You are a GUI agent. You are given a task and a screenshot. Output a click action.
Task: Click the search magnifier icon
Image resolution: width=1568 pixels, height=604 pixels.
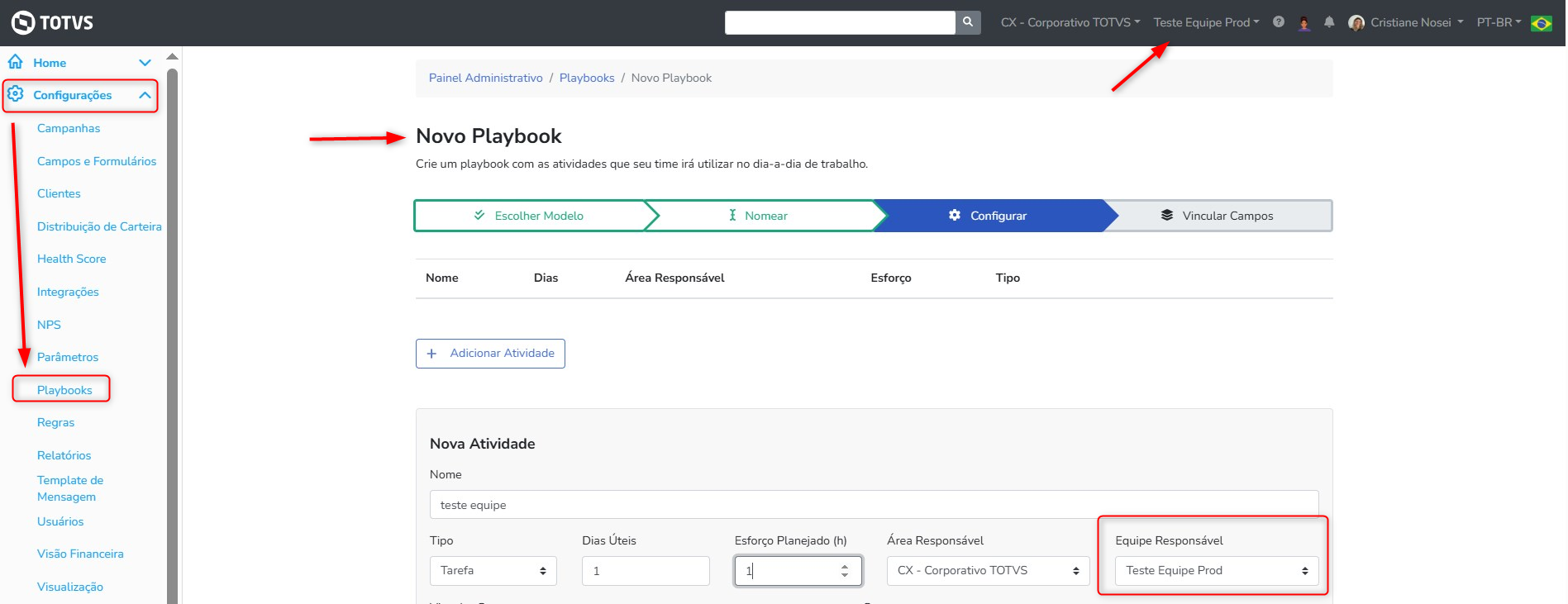968,22
